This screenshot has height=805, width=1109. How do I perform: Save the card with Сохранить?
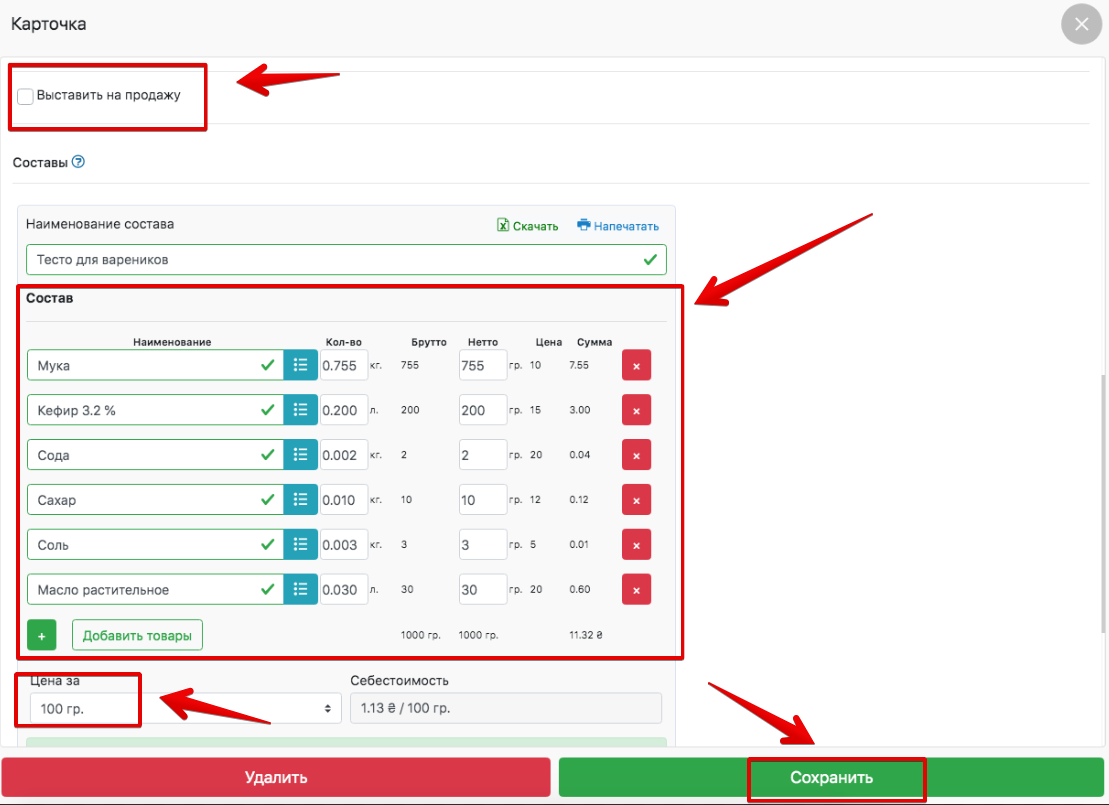tap(831, 777)
